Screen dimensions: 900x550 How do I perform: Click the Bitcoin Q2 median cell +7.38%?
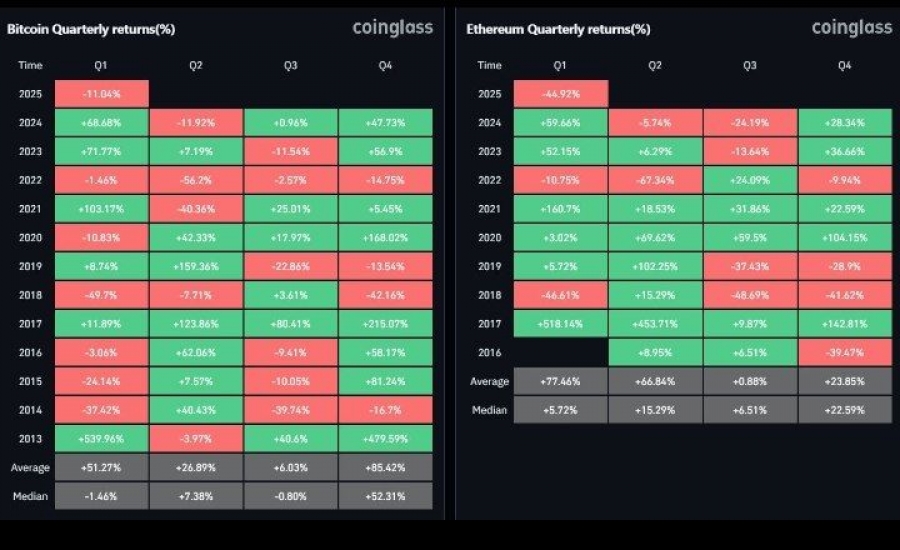point(196,496)
